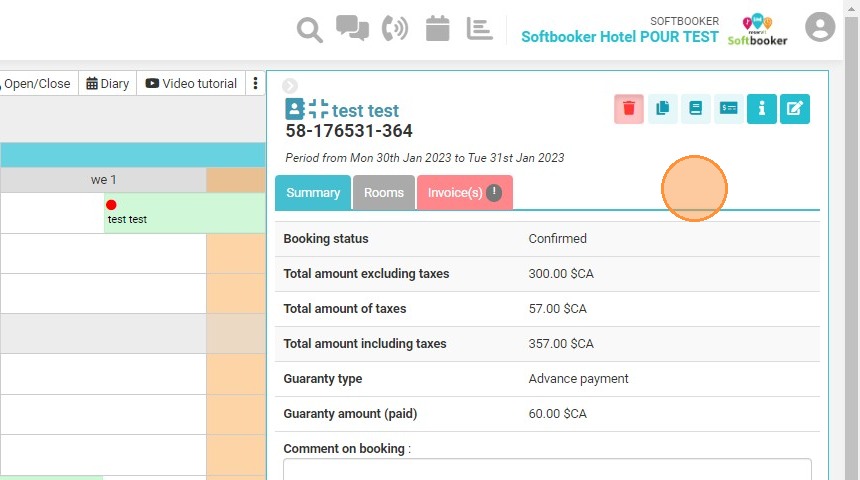This screenshot has height=480, width=860.
Task: Open the calendar icon in header
Action: pyautogui.click(x=437, y=28)
